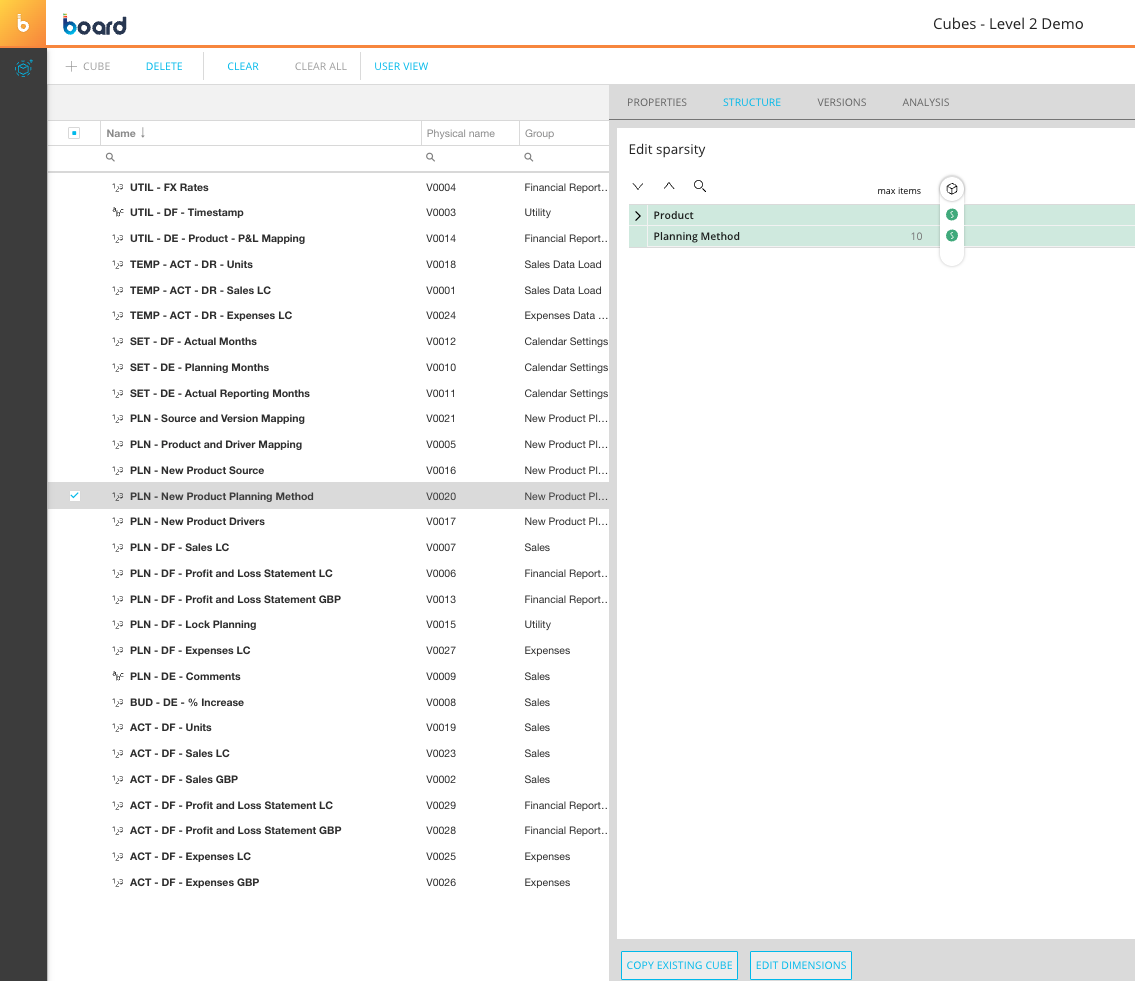Toggle the sparse indicator for Planning Method
Viewport: 1135px width, 981px height.
(952, 236)
